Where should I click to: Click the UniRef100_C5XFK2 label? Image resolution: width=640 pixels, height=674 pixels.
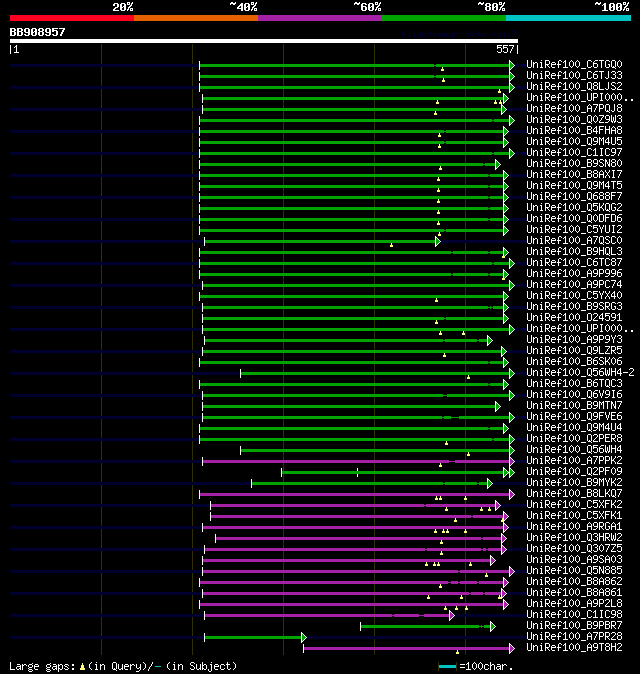click(x=574, y=505)
